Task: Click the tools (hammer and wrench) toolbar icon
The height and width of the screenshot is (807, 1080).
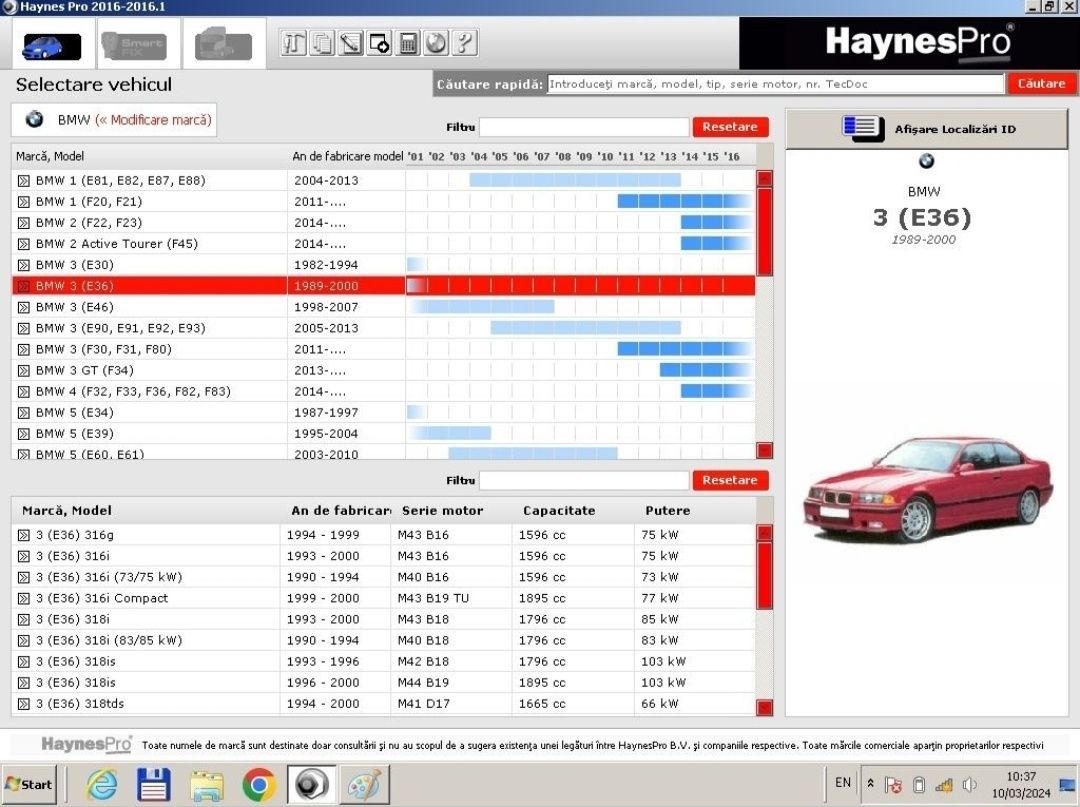Action: [x=293, y=43]
